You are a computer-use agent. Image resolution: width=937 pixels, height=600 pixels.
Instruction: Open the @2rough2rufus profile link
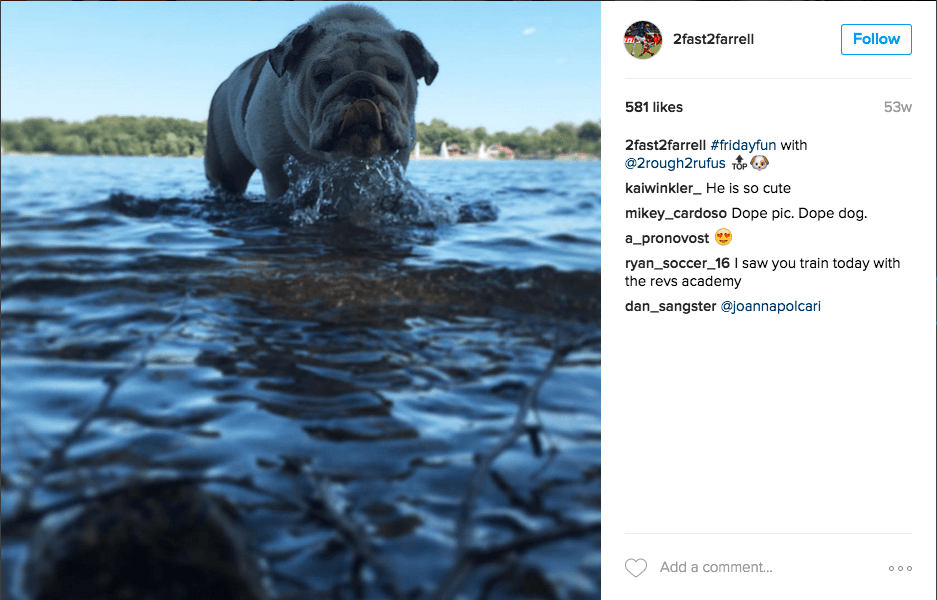pos(674,162)
